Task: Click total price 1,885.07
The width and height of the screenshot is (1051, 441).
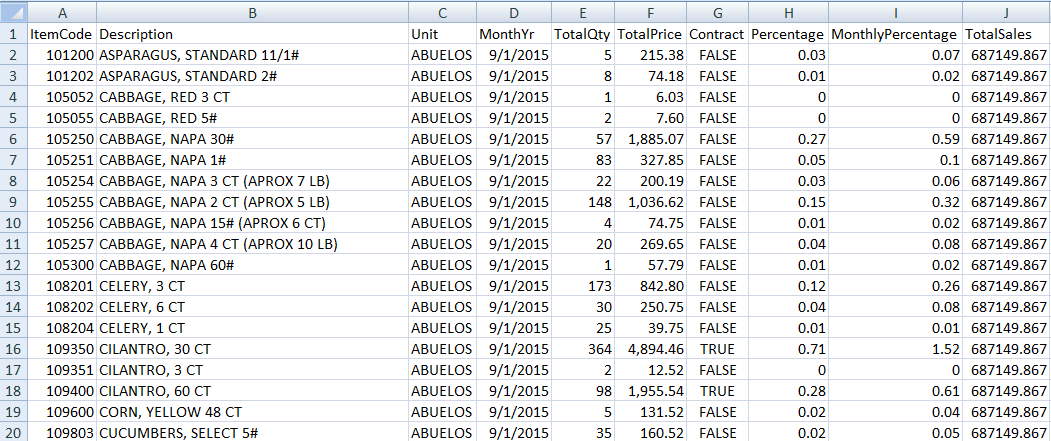Action: pos(651,139)
